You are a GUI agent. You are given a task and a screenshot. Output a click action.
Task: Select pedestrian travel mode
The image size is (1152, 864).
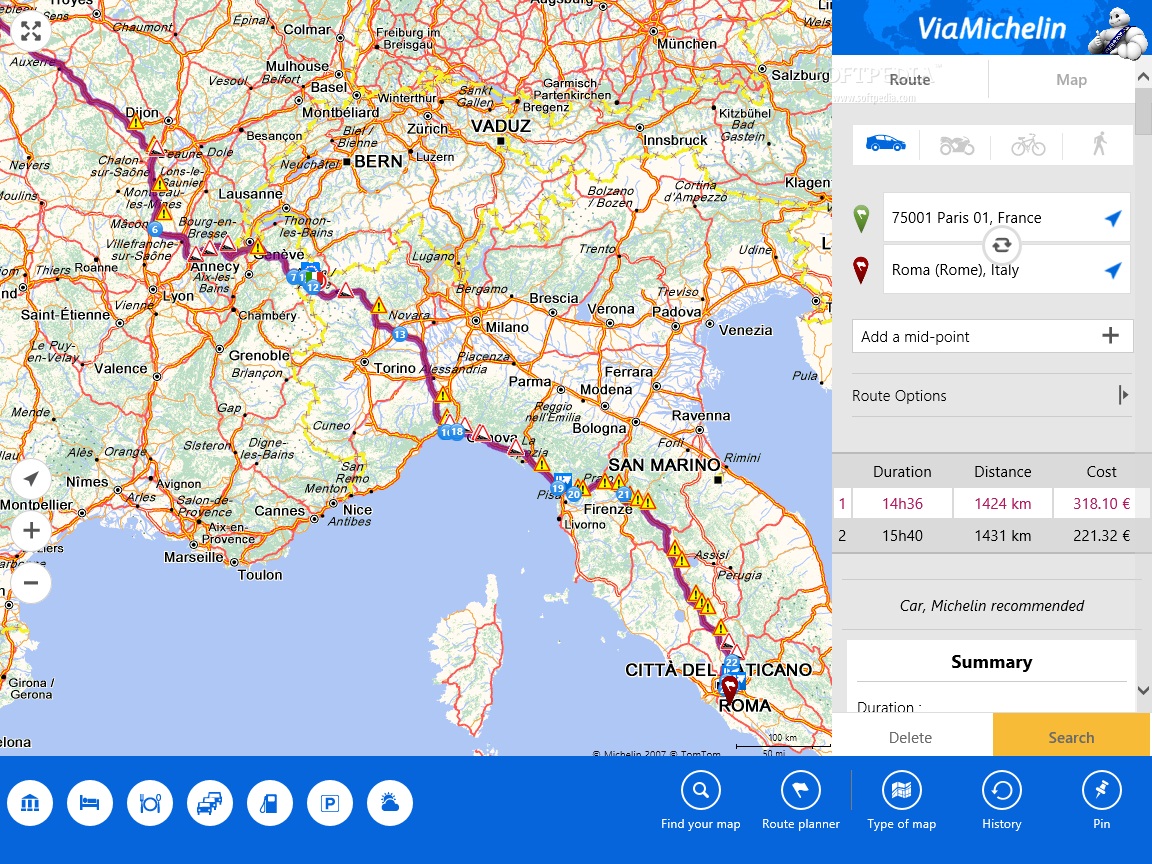point(1099,143)
